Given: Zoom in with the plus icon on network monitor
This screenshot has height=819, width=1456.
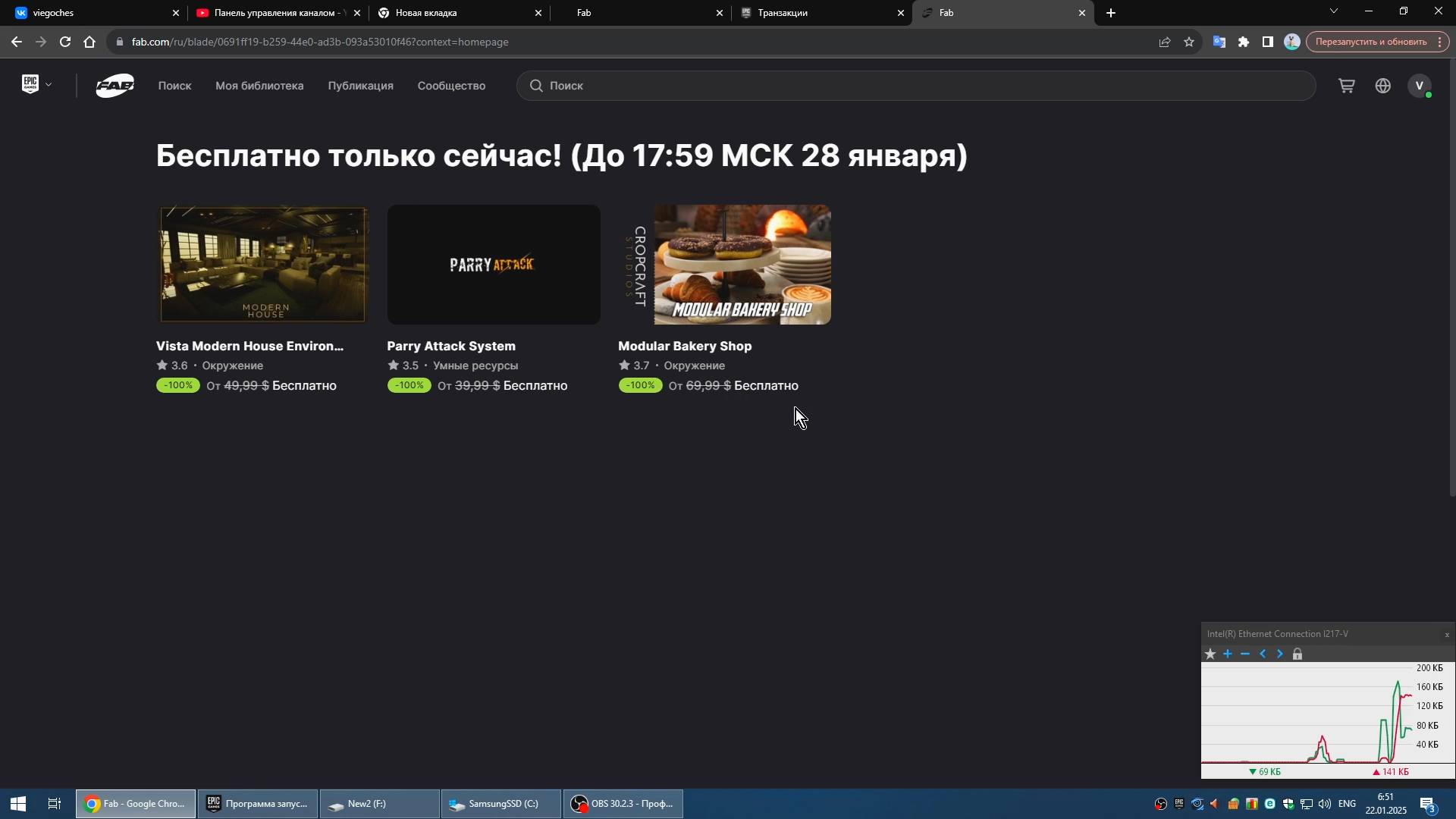Looking at the screenshot, I should (1227, 654).
